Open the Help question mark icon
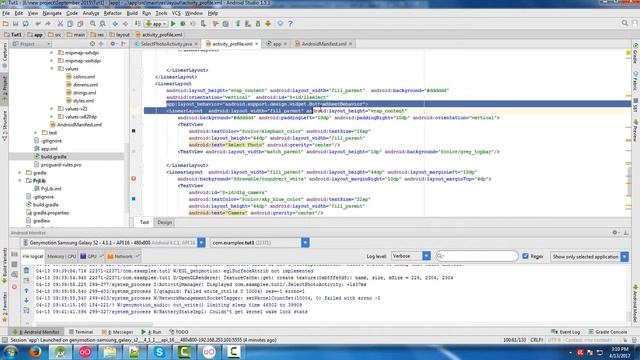640x360 pixels. (290, 24)
